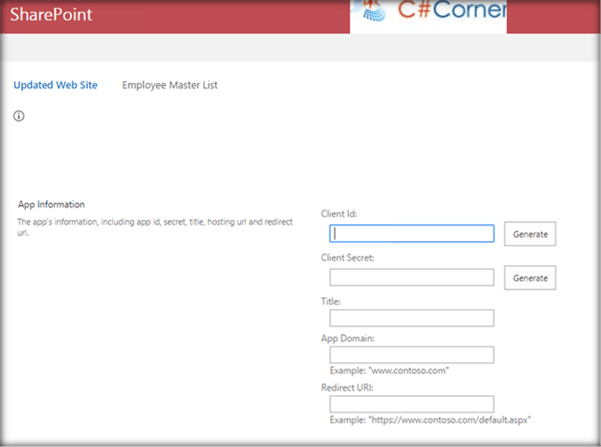Select the Title input box
Image resolution: width=601 pixels, height=447 pixels.
[412, 318]
